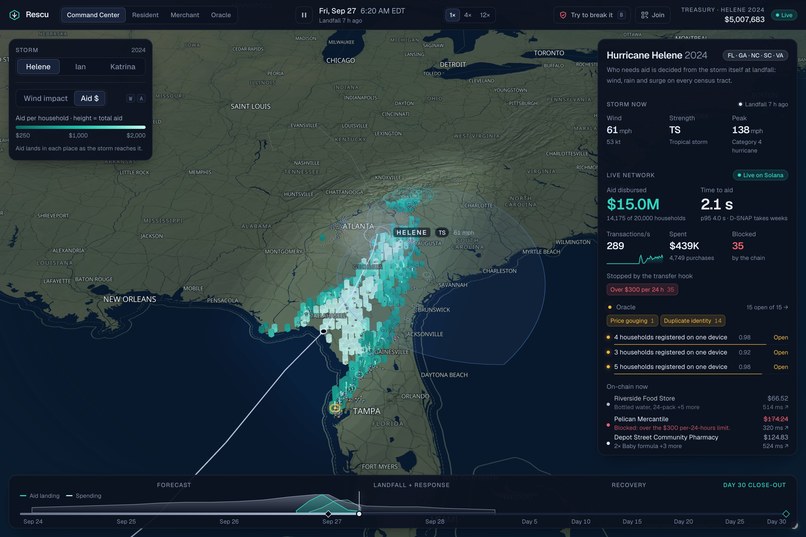Image resolution: width=806 pixels, height=537 pixels.
Task: Click the Pelican Mercantile blocked transaction
Action: [698, 423]
